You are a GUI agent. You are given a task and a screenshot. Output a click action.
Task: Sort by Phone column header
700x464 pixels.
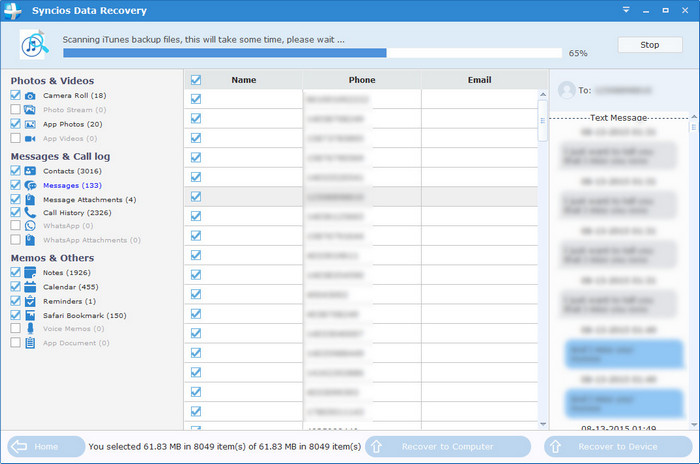pos(362,80)
